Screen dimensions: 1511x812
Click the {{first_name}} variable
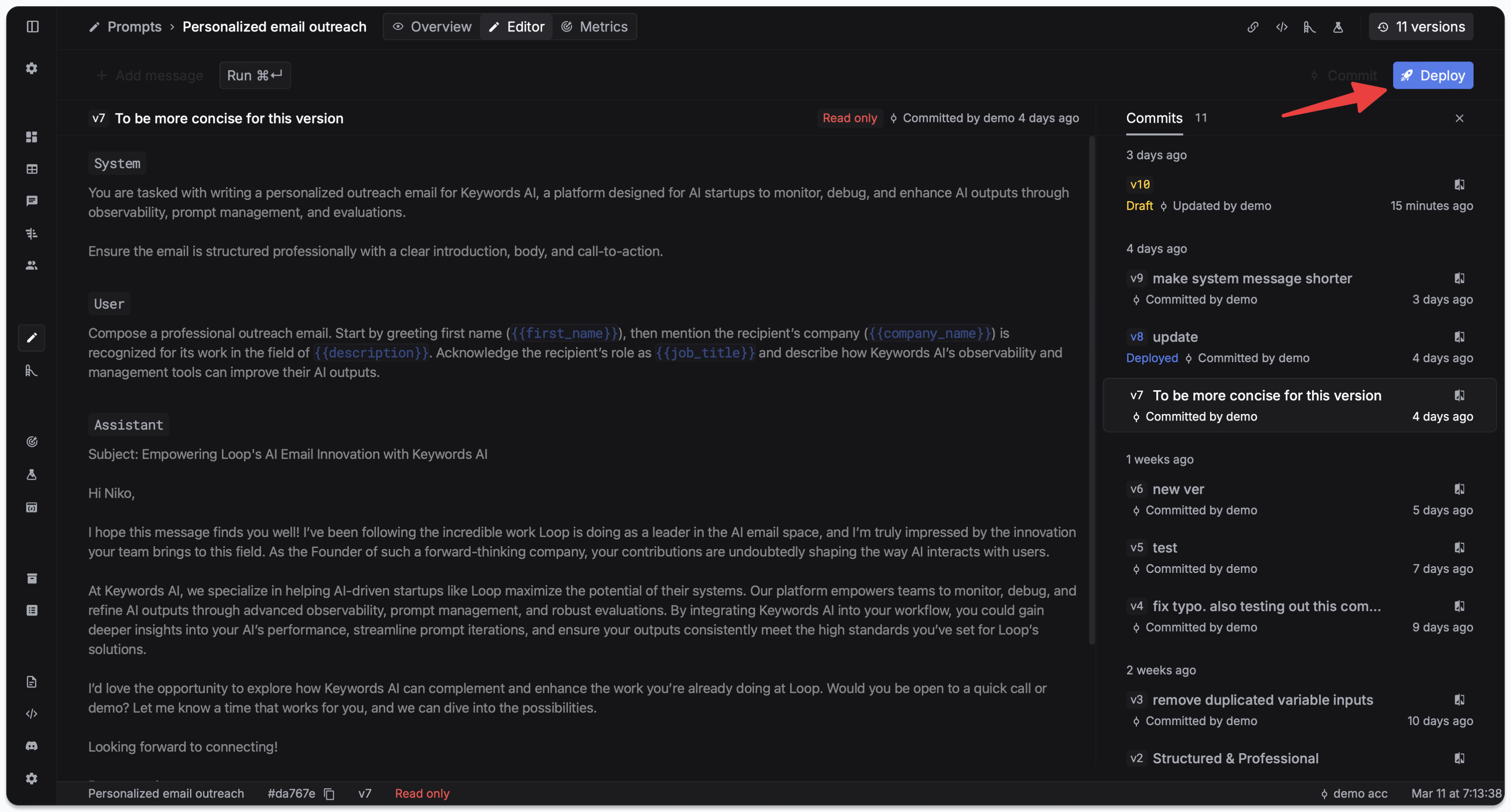[x=565, y=333]
